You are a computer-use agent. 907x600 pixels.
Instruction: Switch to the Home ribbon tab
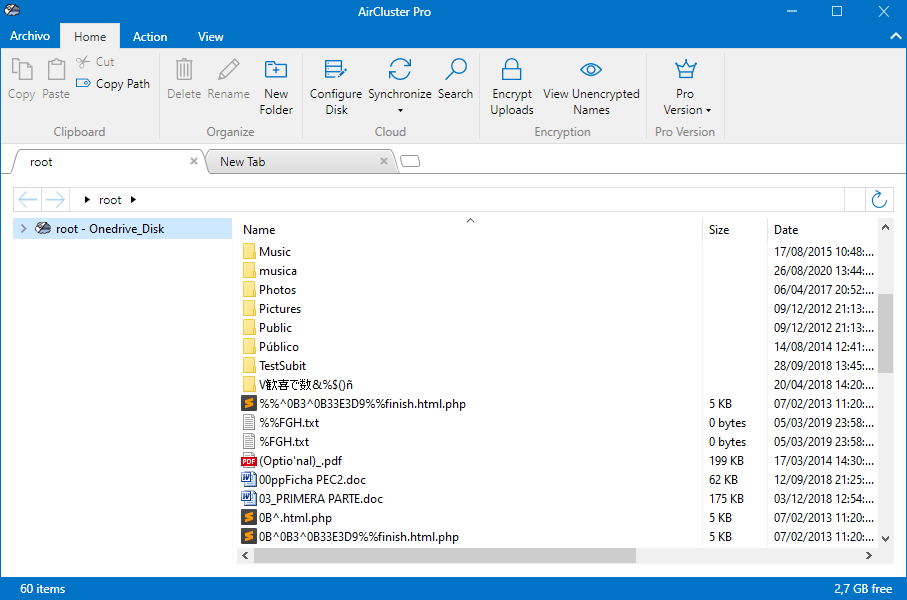pos(90,36)
